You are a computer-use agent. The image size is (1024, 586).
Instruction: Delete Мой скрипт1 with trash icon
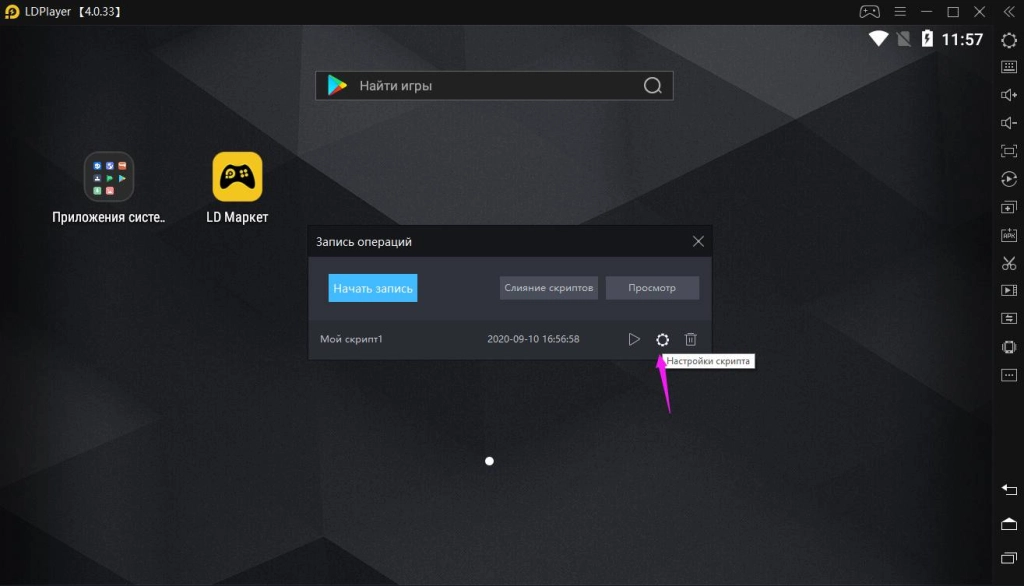(690, 340)
